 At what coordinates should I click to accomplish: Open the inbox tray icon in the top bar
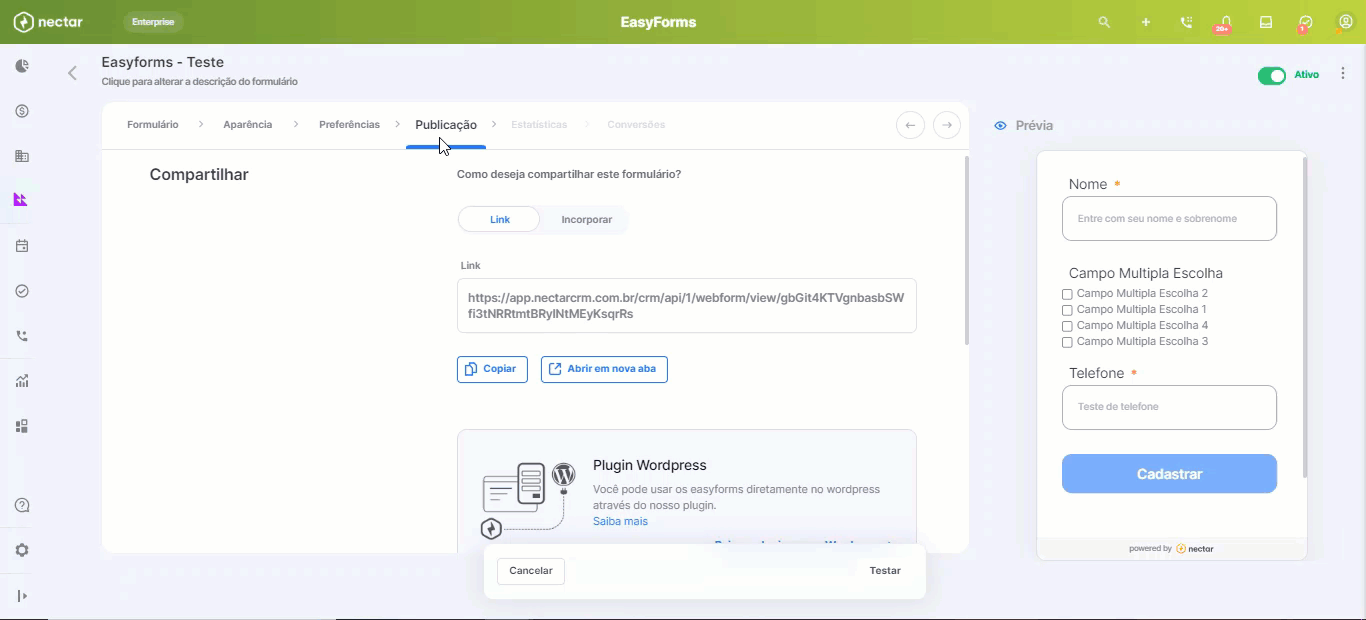click(x=1266, y=22)
